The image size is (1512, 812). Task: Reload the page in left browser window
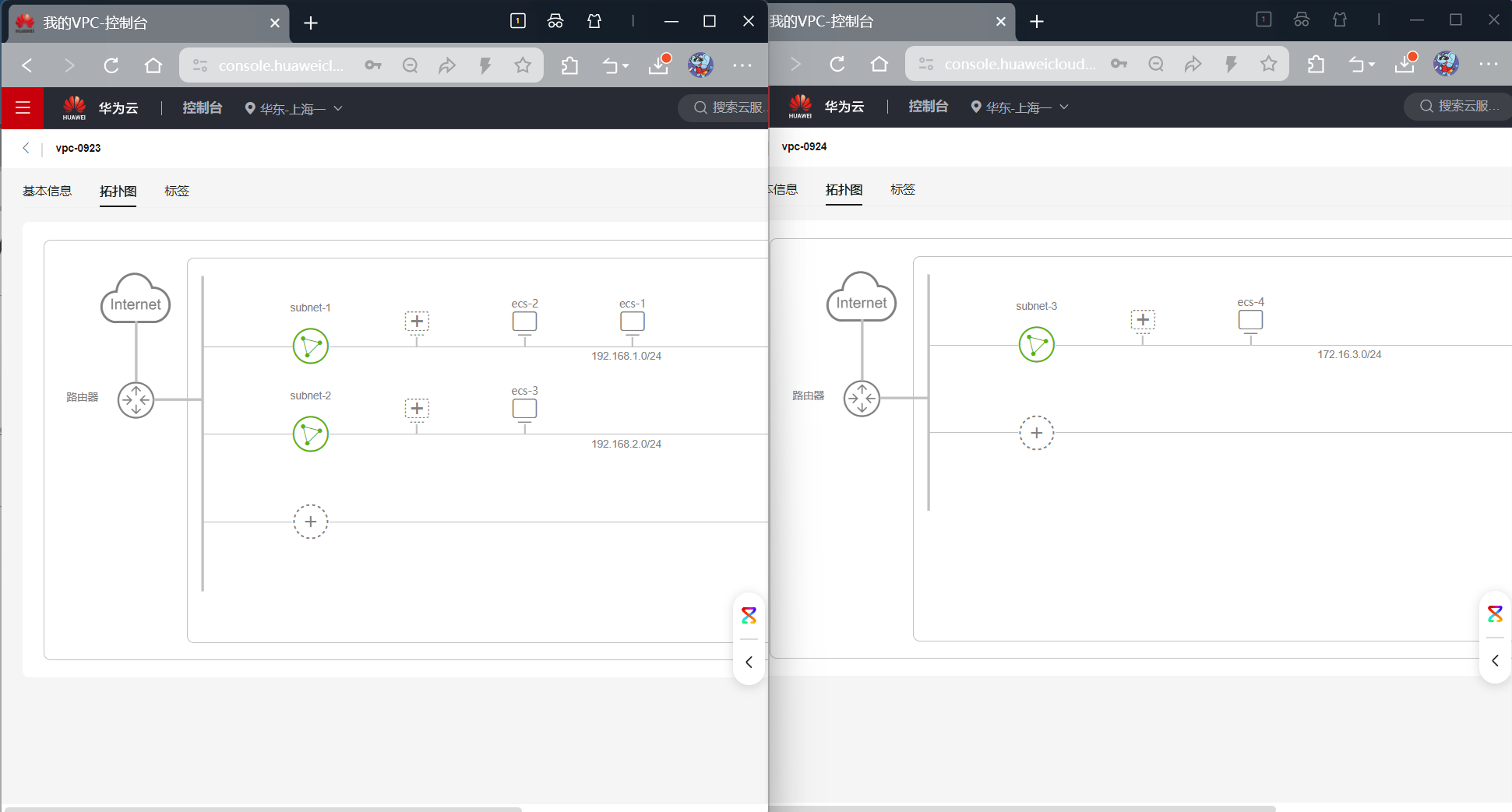[x=111, y=65]
